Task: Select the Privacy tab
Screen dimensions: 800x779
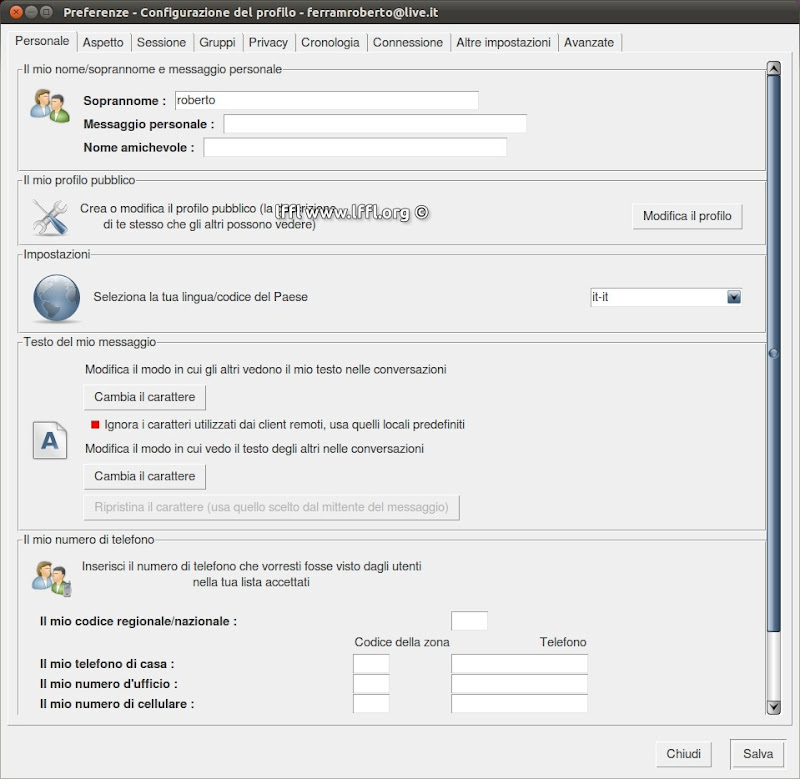Action: (268, 42)
